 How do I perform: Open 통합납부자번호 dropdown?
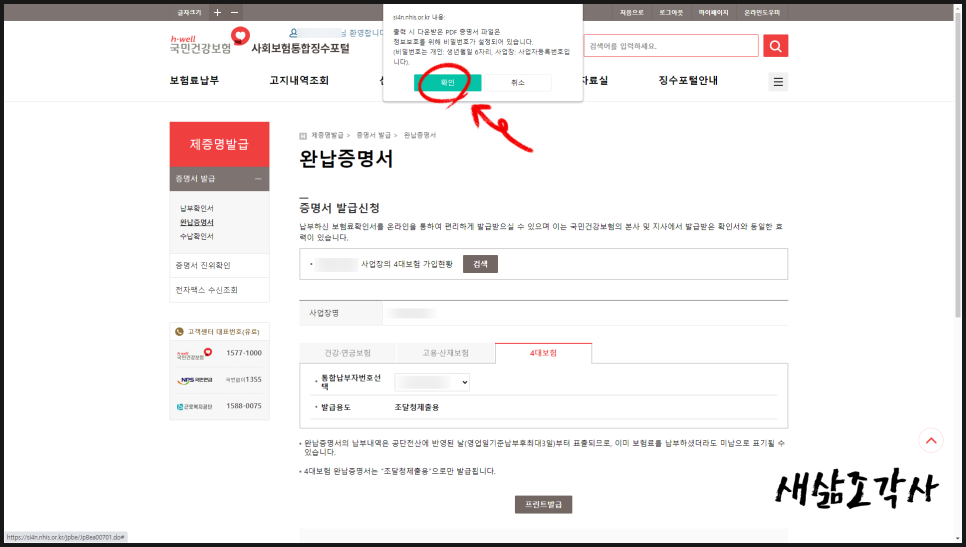coord(432,383)
